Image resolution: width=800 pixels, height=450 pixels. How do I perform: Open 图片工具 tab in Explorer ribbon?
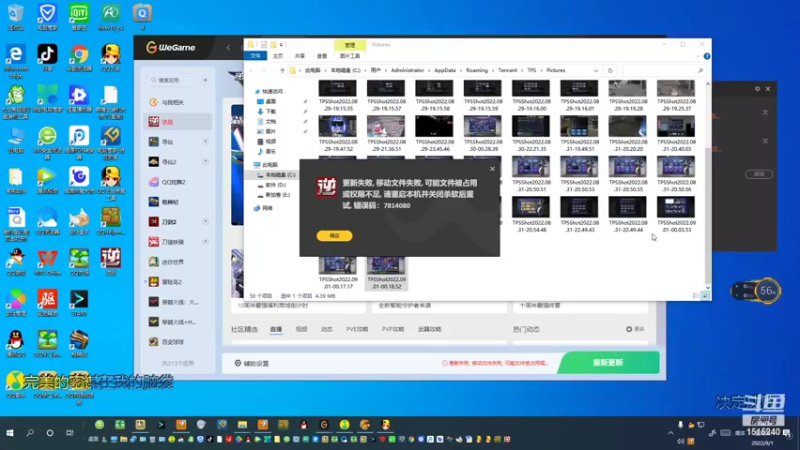pyautogui.click(x=350, y=56)
